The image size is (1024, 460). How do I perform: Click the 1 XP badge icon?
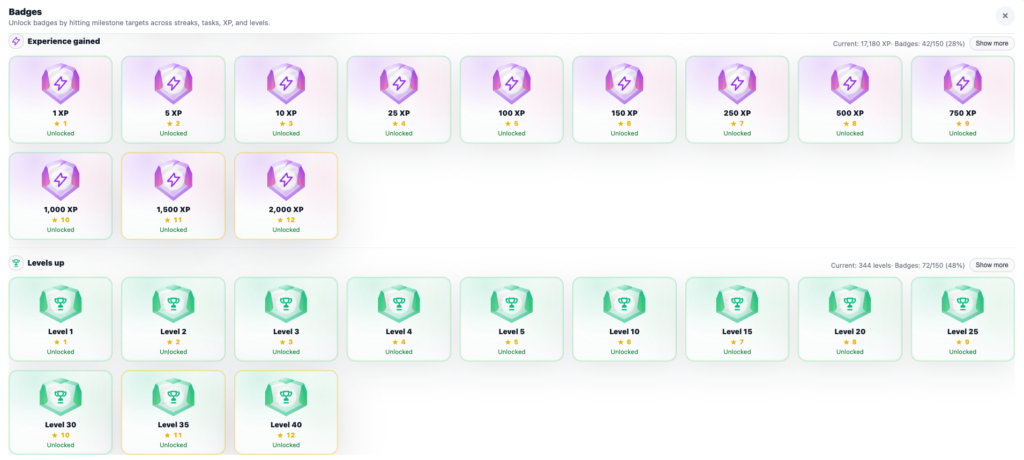(x=60, y=83)
